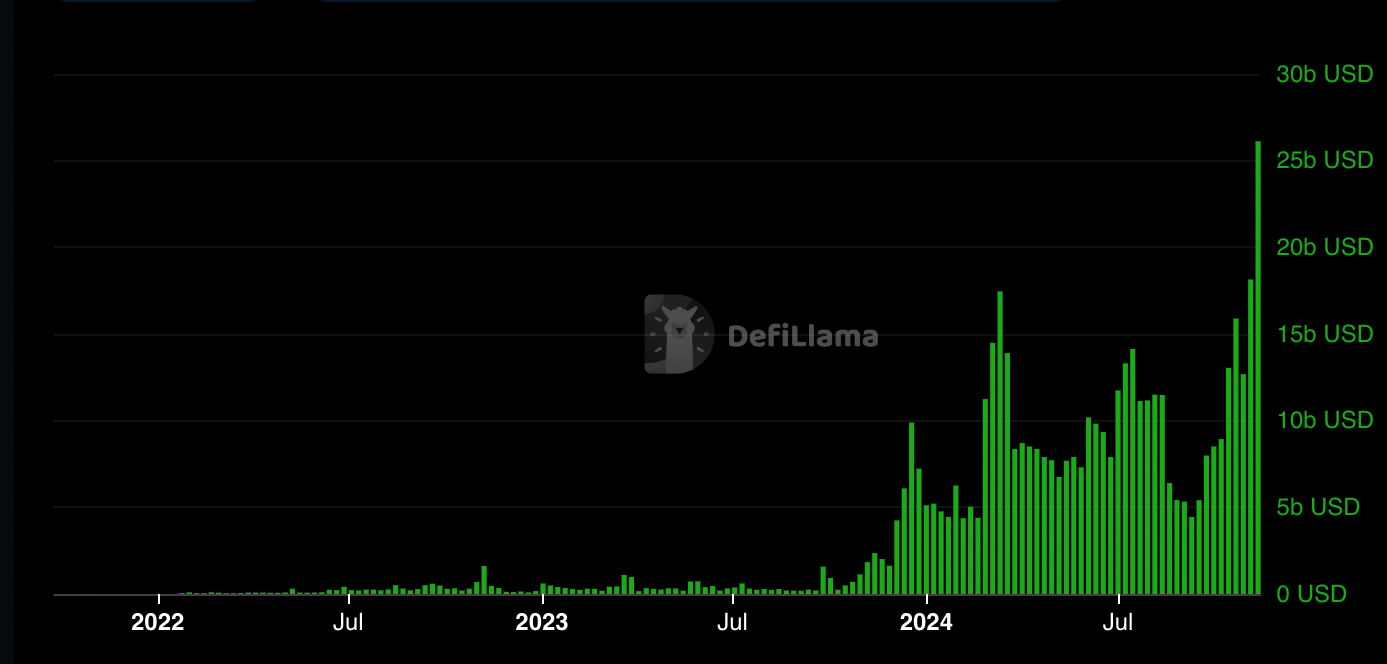Click the 2022 x-axis label
1387x664 pixels.
(x=158, y=623)
